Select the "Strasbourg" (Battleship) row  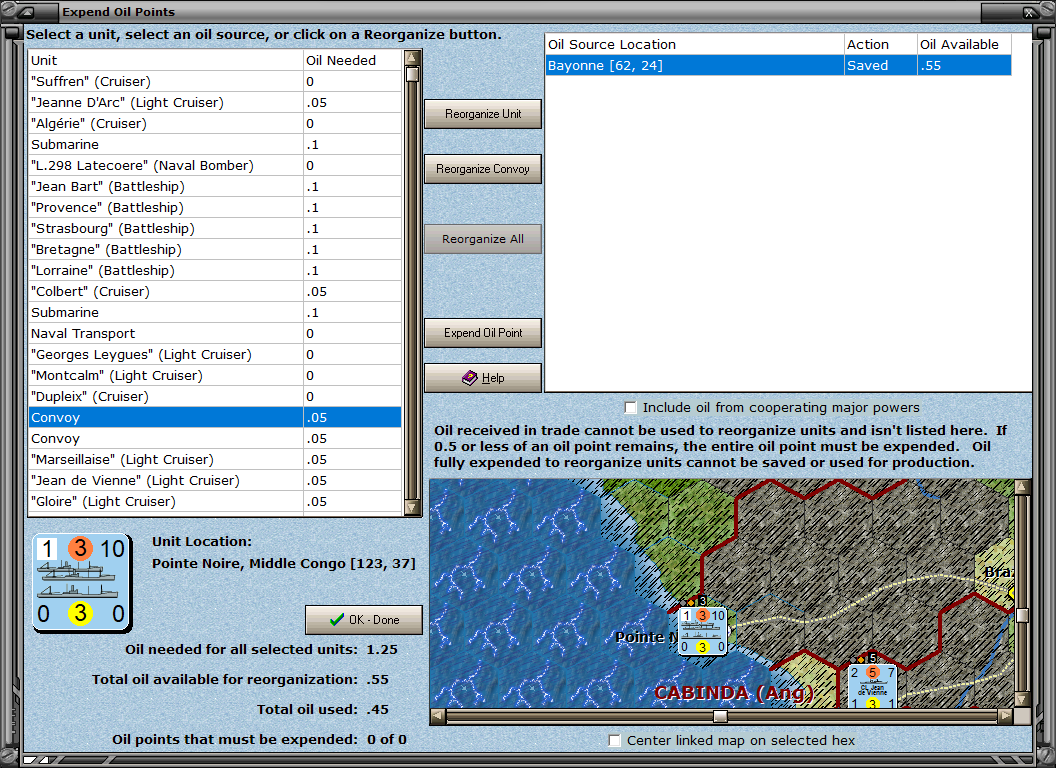[215, 228]
